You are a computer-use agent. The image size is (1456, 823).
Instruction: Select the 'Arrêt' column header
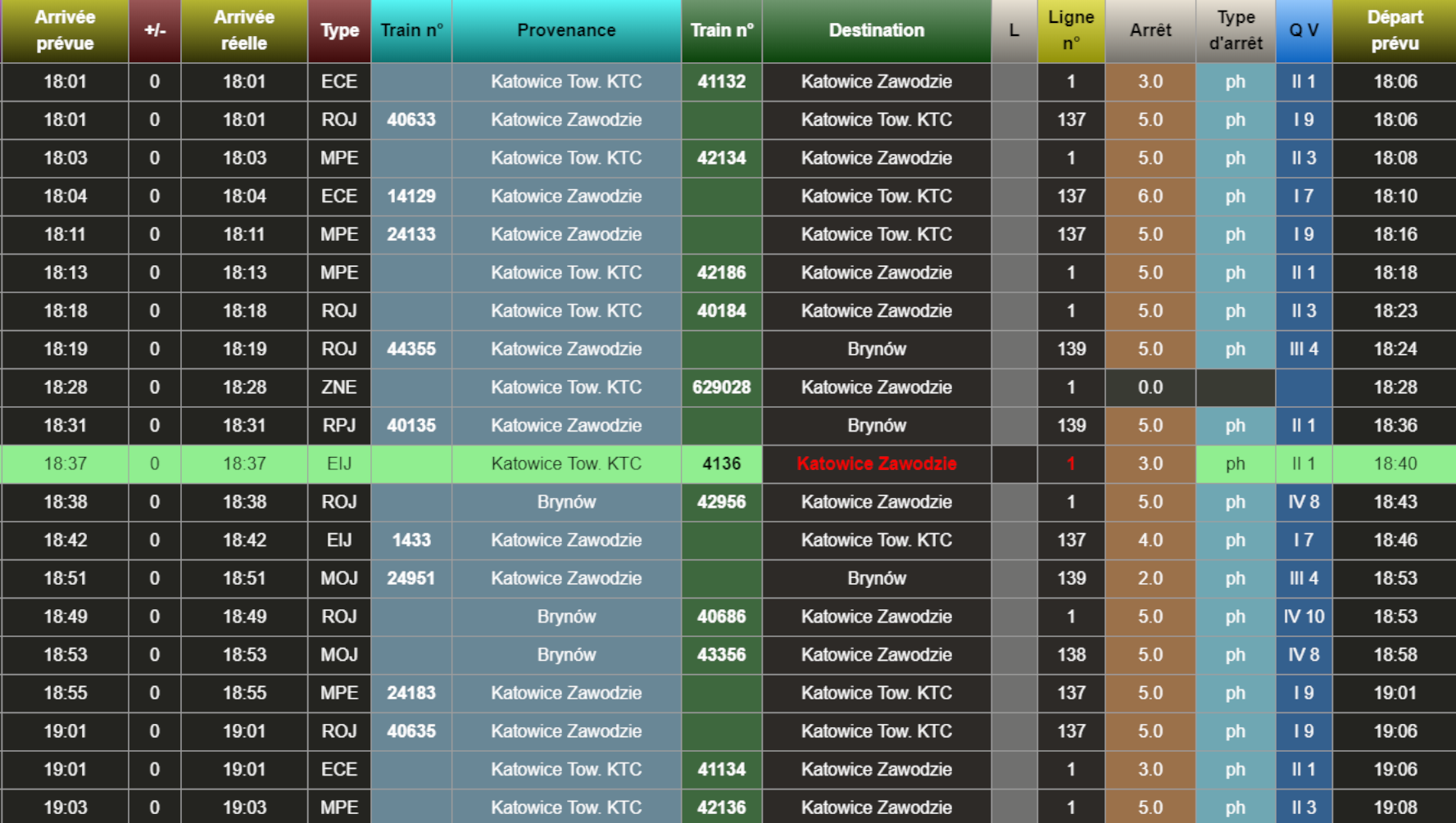point(1150,30)
